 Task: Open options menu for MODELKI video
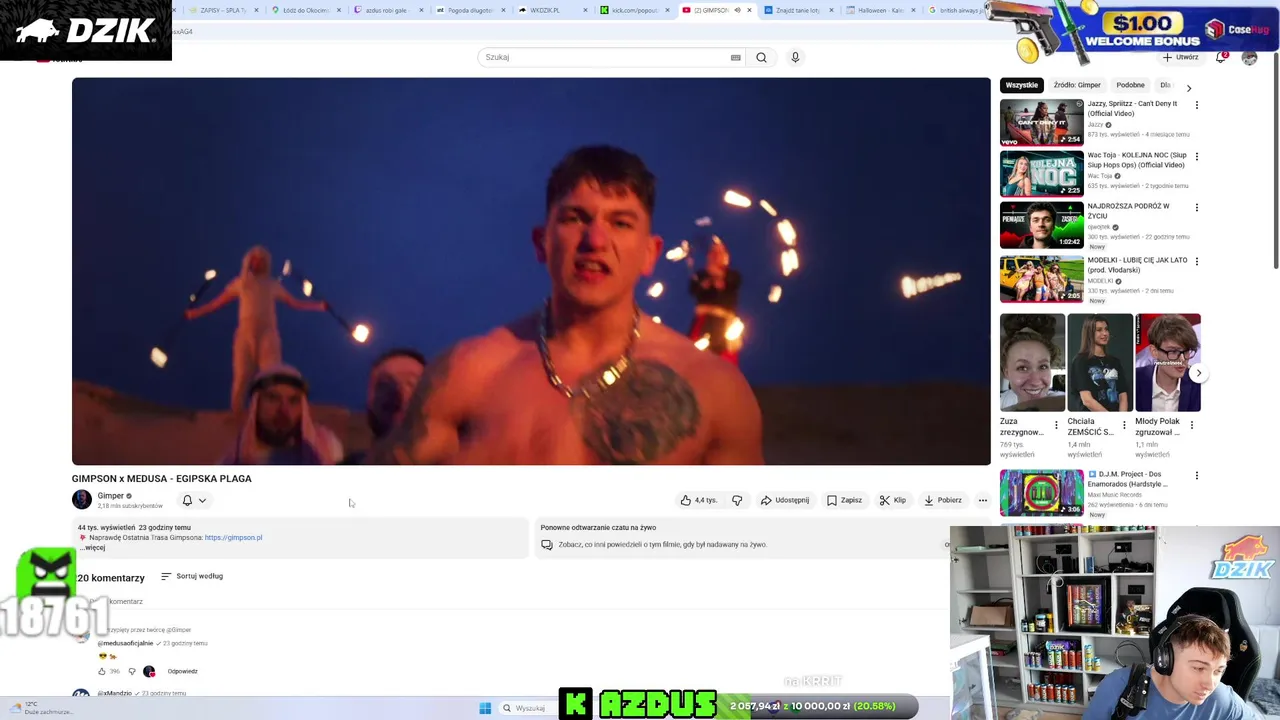pyautogui.click(x=1196, y=261)
